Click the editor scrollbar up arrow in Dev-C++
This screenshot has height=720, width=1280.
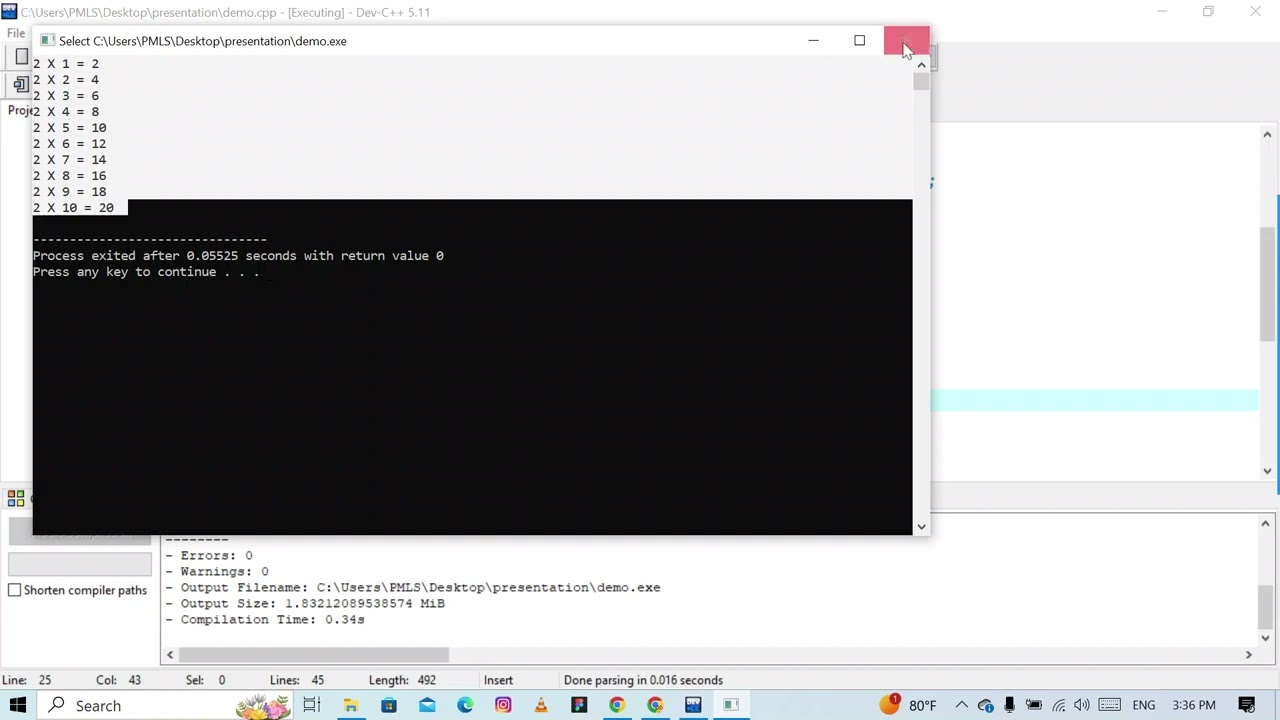pyautogui.click(x=1267, y=134)
